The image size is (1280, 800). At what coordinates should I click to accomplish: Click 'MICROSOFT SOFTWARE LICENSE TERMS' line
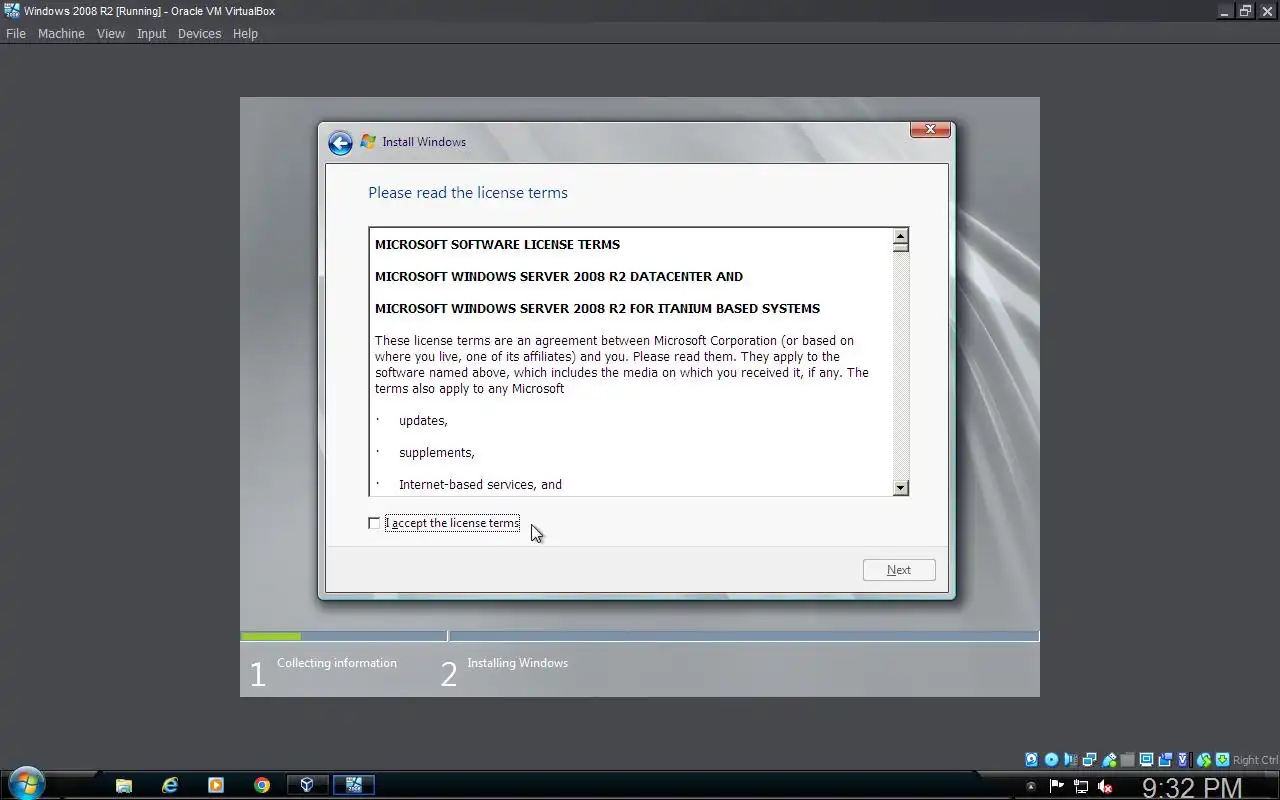click(x=497, y=244)
